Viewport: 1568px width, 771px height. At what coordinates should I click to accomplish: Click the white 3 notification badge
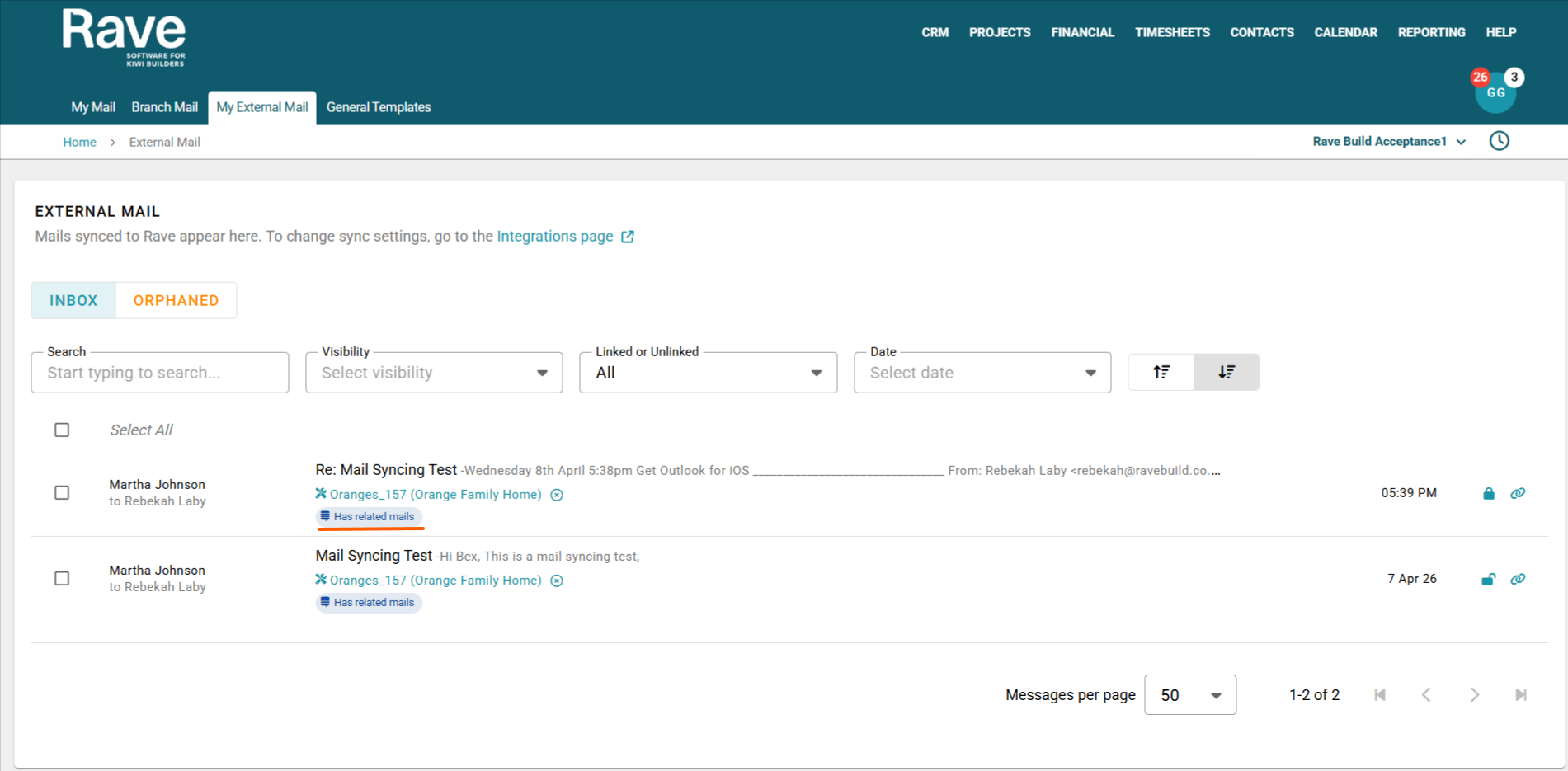[1514, 77]
